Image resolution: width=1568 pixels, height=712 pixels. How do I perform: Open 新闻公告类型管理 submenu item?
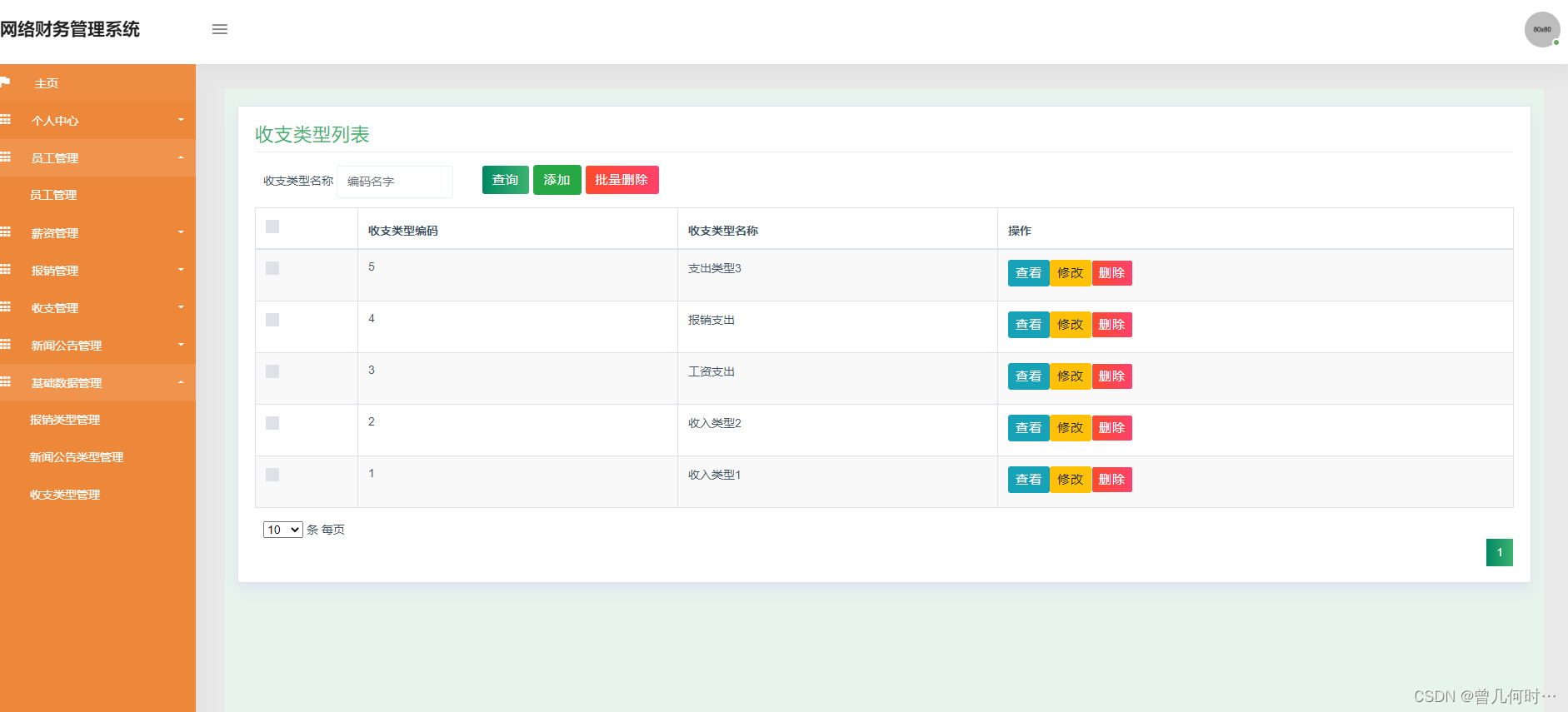pyautogui.click(x=77, y=457)
